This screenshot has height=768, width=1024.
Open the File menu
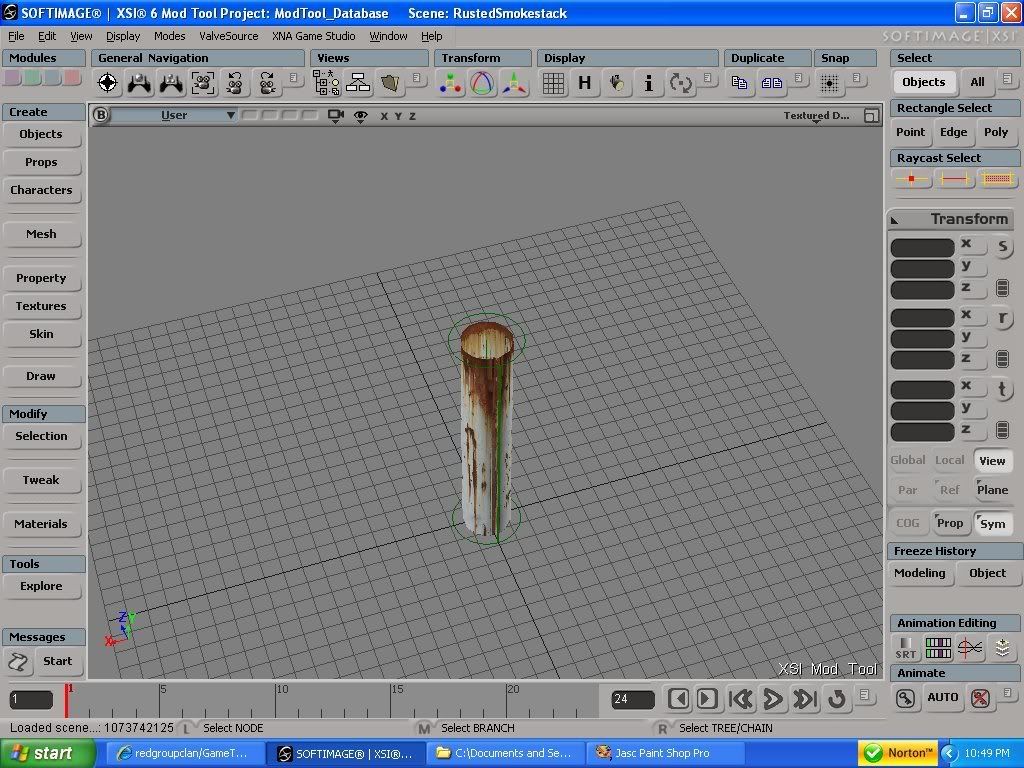[16, 36]
